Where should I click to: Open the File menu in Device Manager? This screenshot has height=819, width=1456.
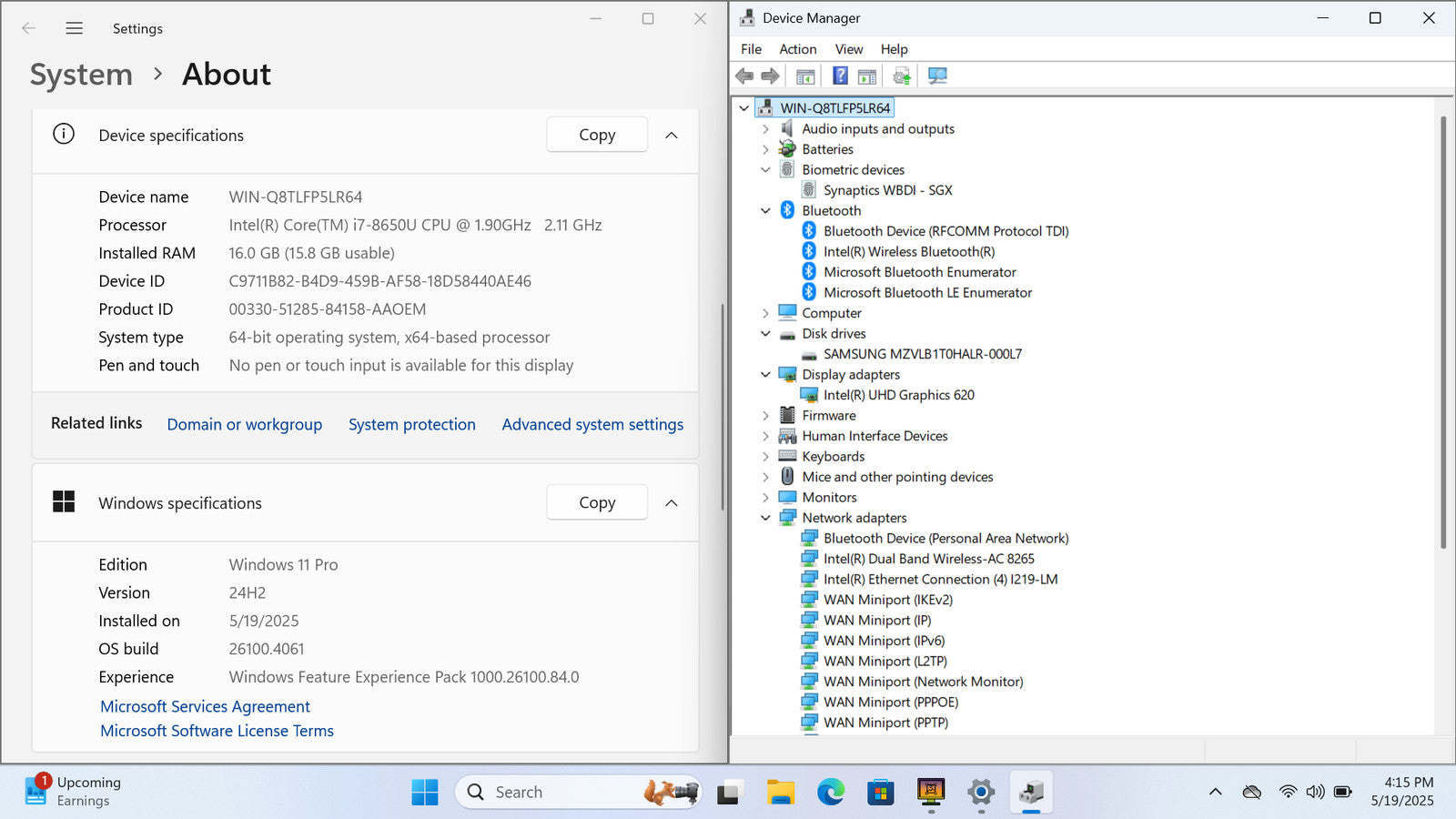[x=752, y=49]
